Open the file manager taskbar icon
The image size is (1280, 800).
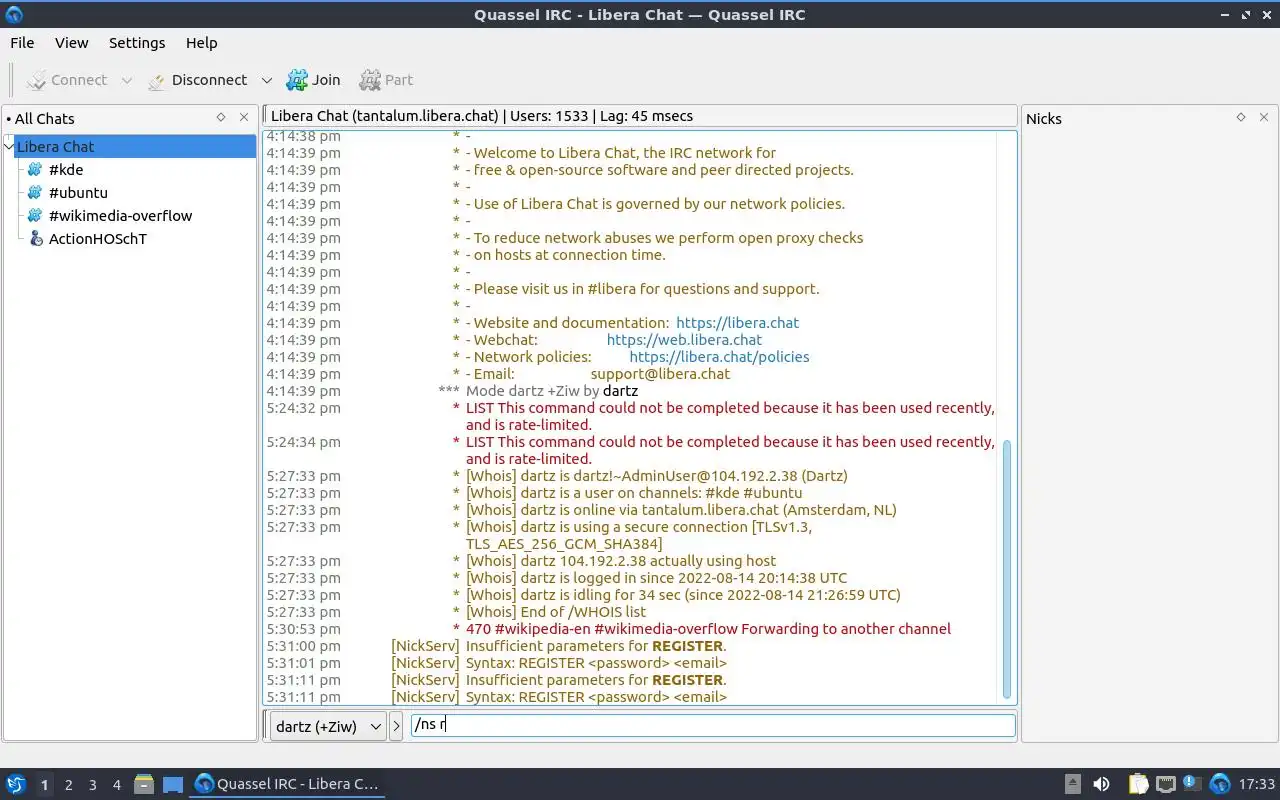(144, 784)
